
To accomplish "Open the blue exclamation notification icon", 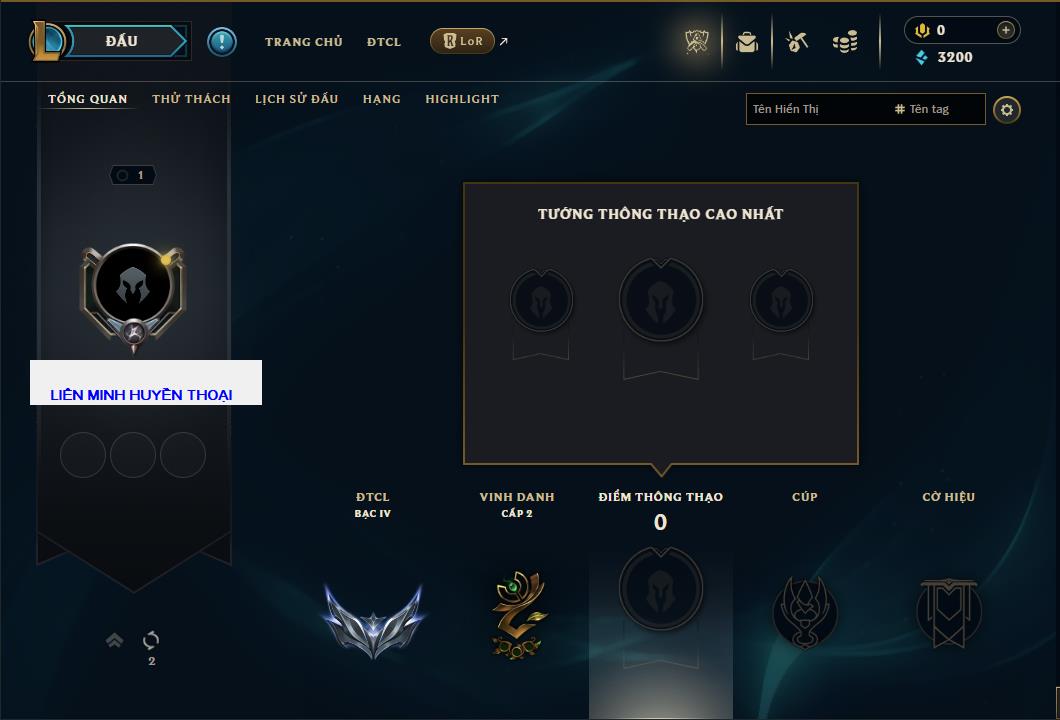I will pyautogui.click(x=222, y=42).
